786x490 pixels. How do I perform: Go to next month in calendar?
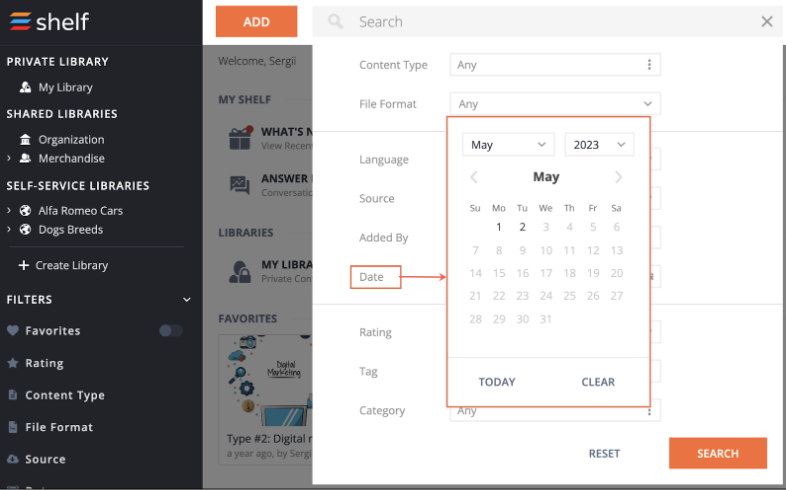618,177
